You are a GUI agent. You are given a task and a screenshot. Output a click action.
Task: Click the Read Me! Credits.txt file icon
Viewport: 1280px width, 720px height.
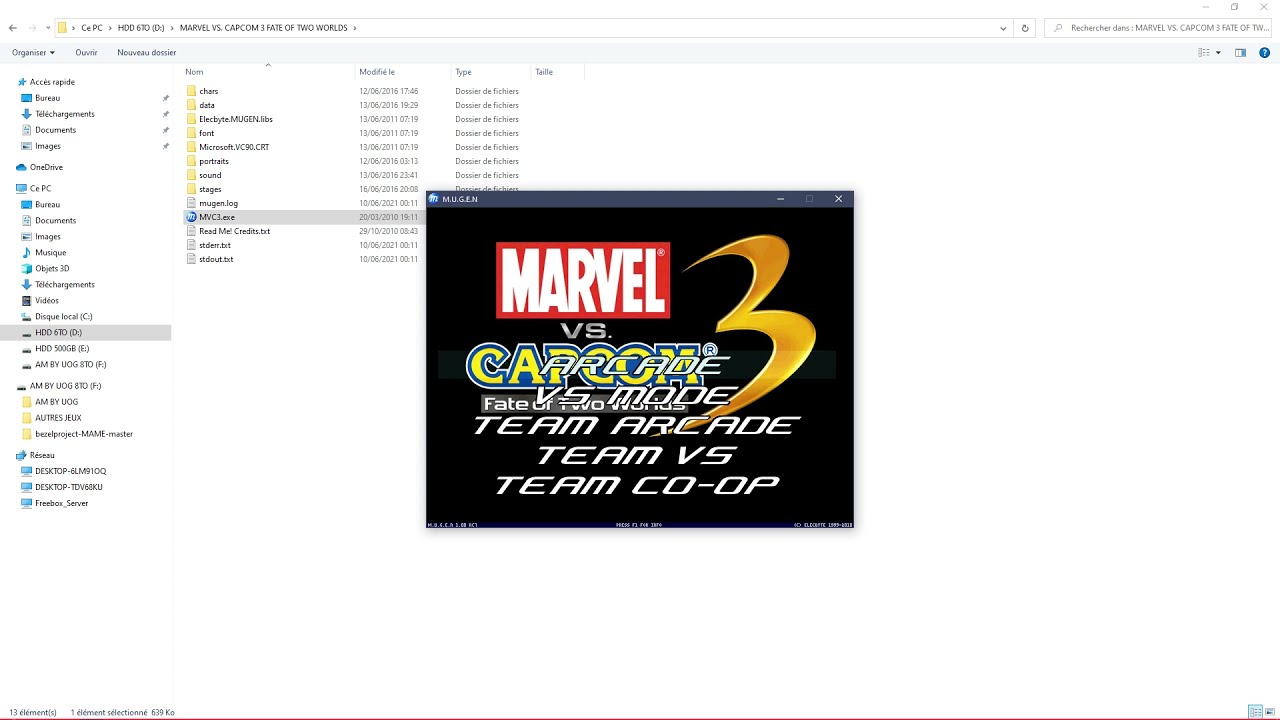[x=191, y=231]
